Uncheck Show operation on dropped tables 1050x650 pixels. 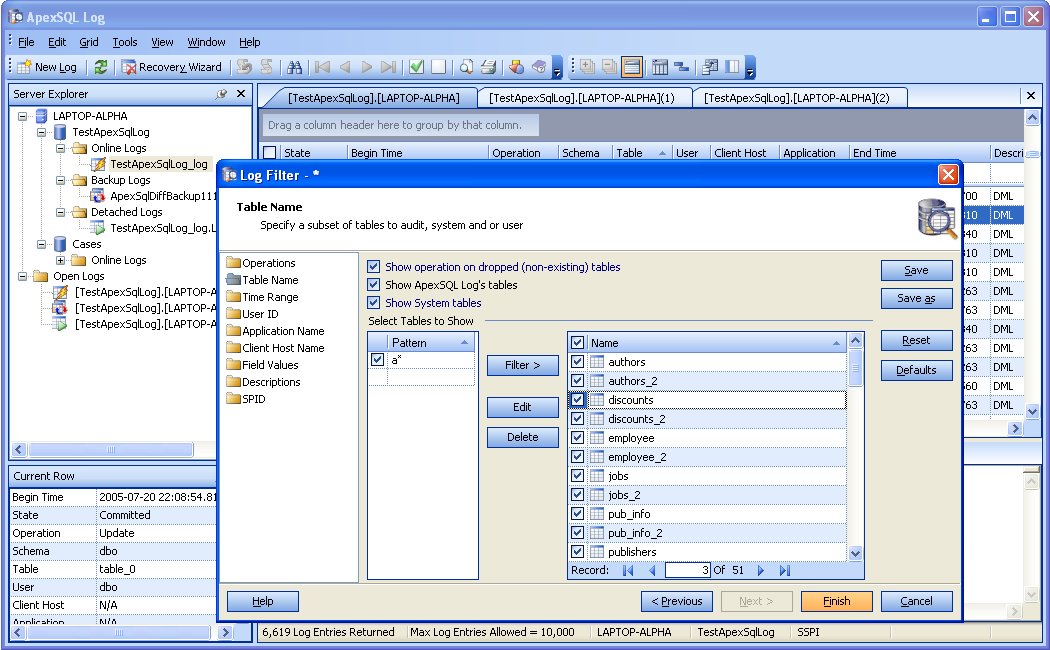click(x=374, y=267)
